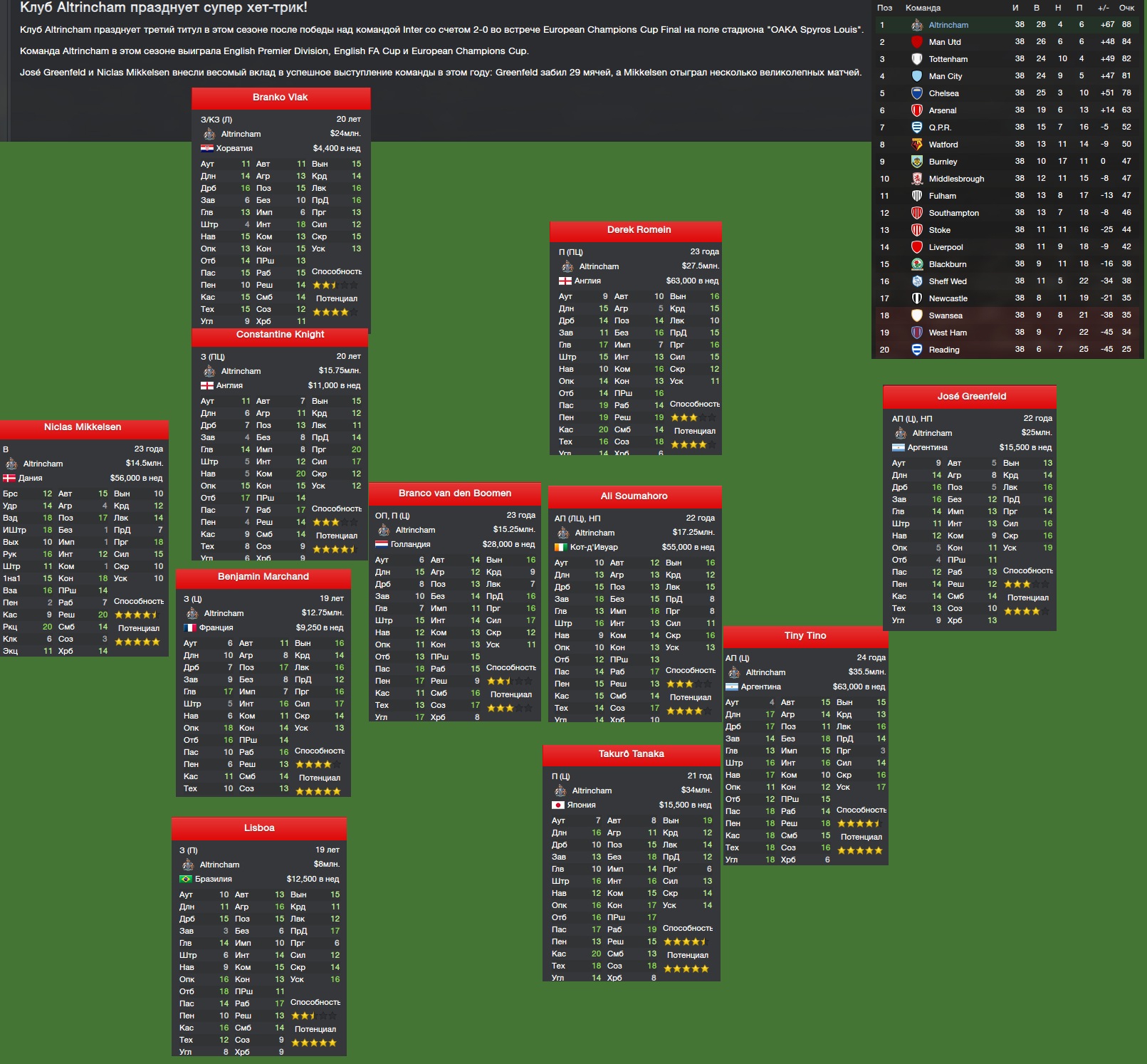The width and height of the screenshot is (1147, 1064).
Task: Click the France flag on Benjamin Marchand's card
Action: pos(190,627)
